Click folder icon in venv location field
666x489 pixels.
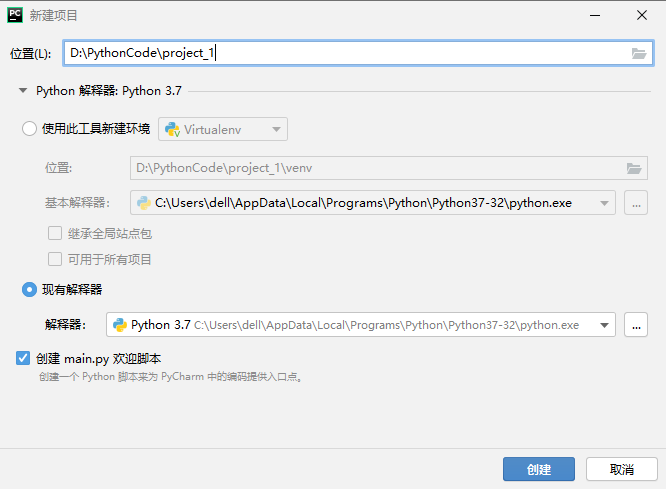click(x=633, y=168)
